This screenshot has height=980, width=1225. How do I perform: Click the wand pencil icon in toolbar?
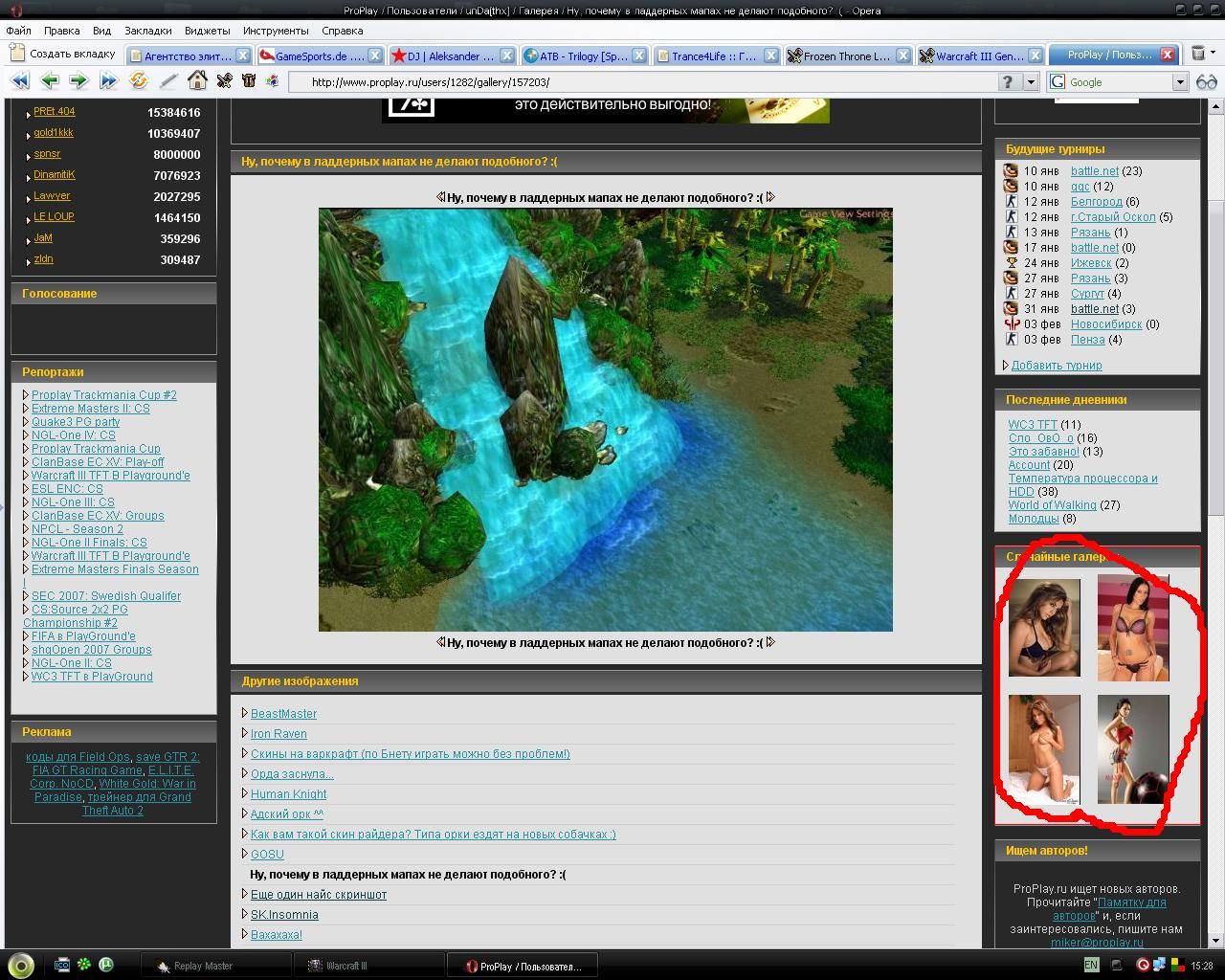pos(168,81)
